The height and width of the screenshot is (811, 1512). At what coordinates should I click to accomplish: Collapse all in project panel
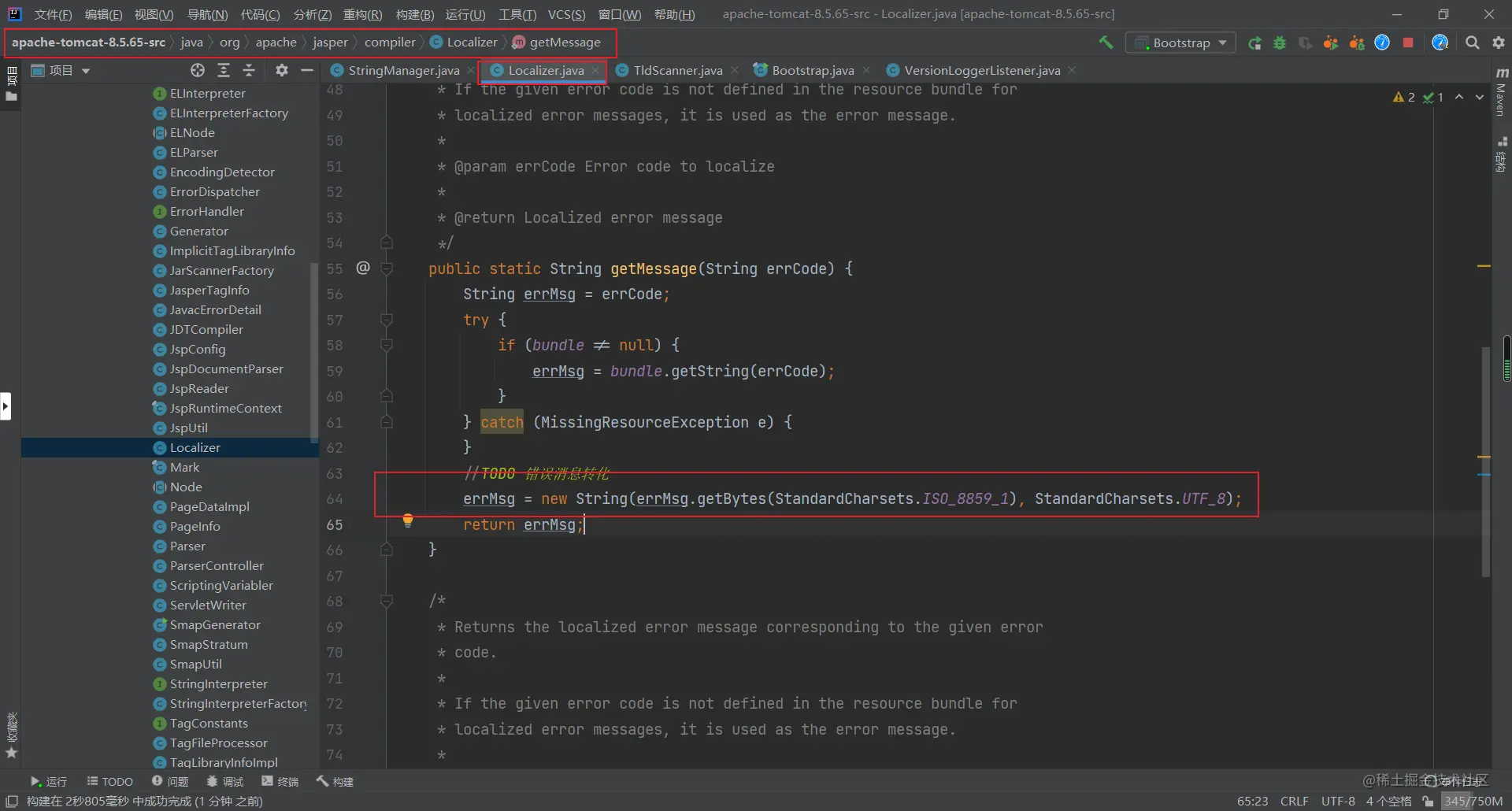click(x=249, y=71)
